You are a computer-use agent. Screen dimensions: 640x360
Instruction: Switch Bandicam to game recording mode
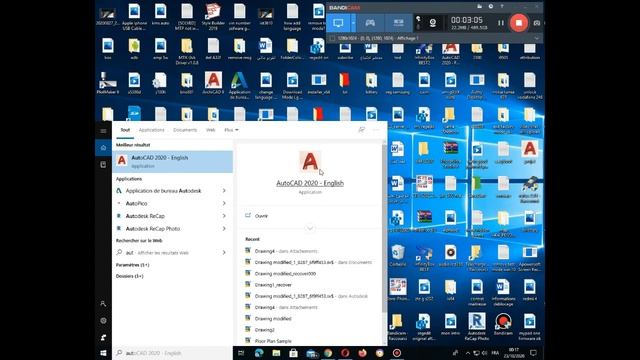[x=370, y=23]
